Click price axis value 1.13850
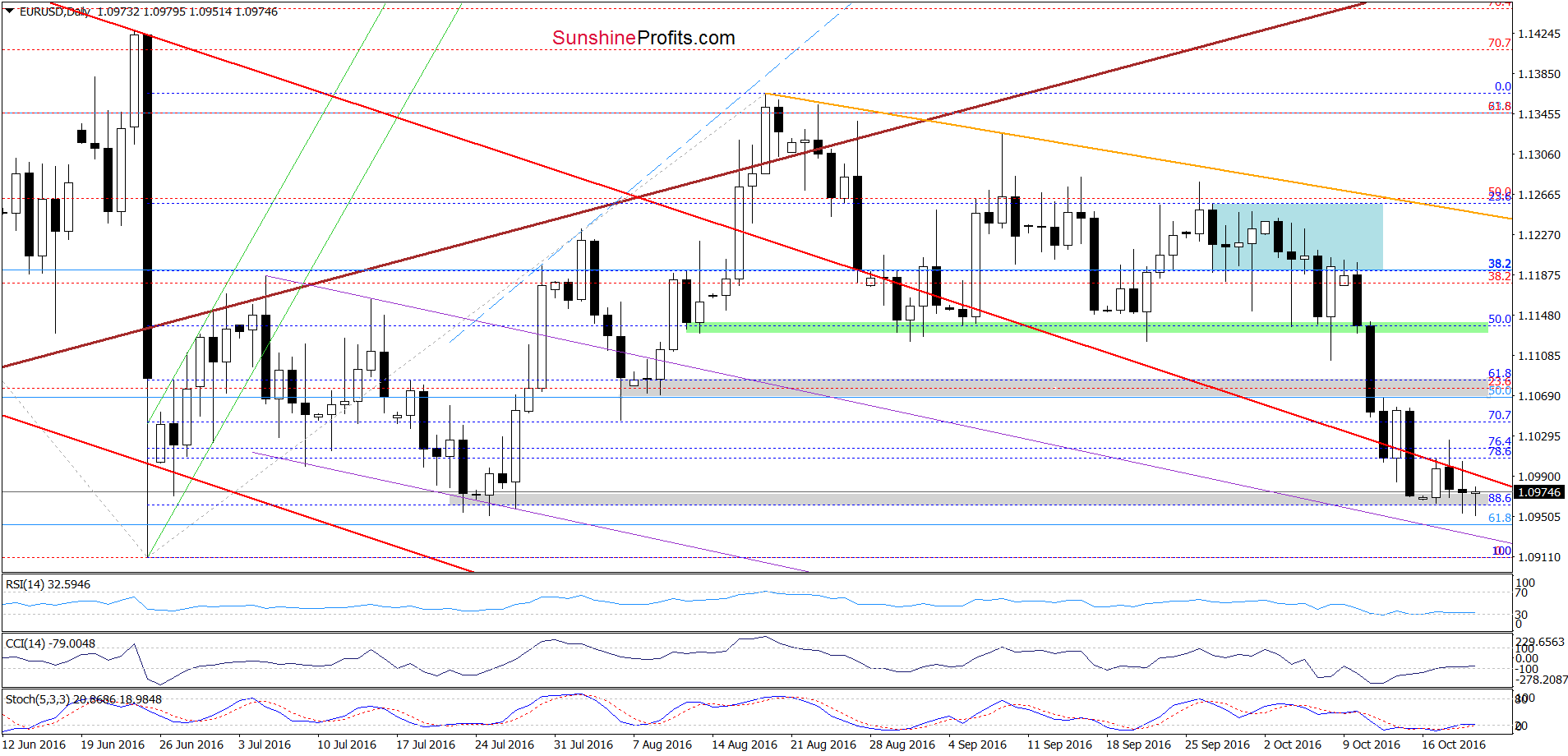1568x756 pixels. (1538, 74)
